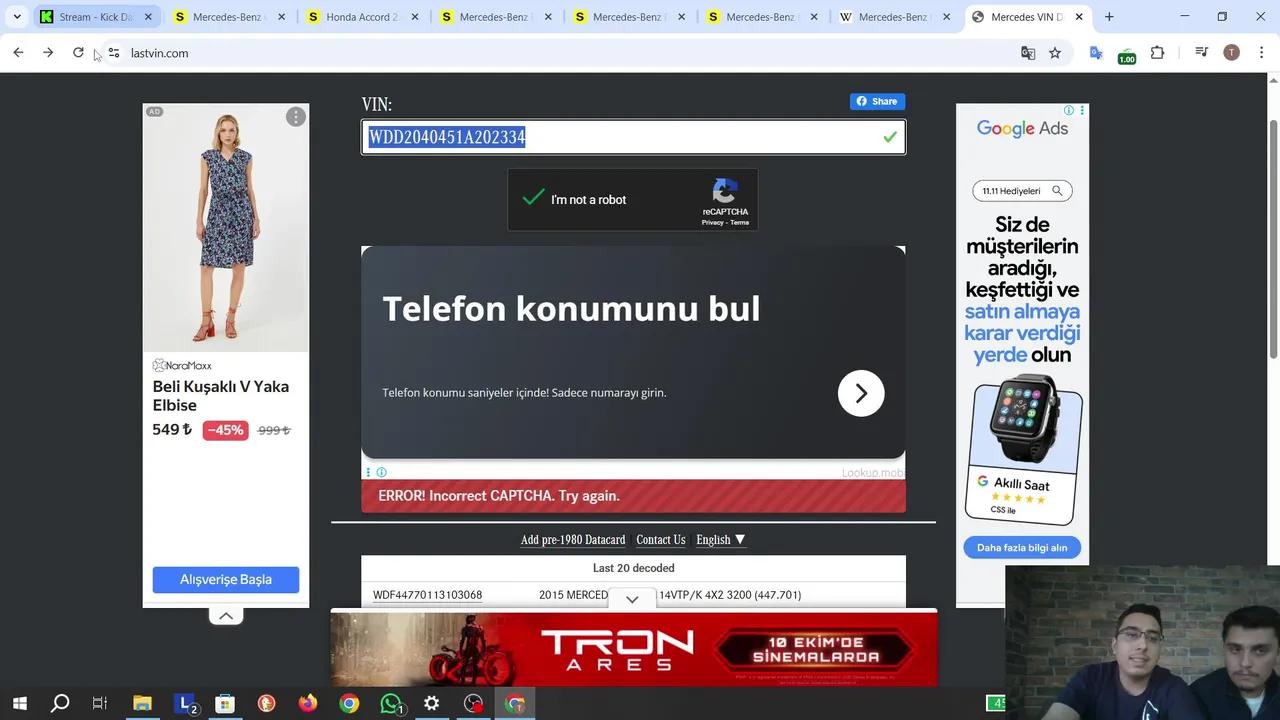1280x720 pixels.
Task: Open the Windows Start menu
Action: coord(19,704)
